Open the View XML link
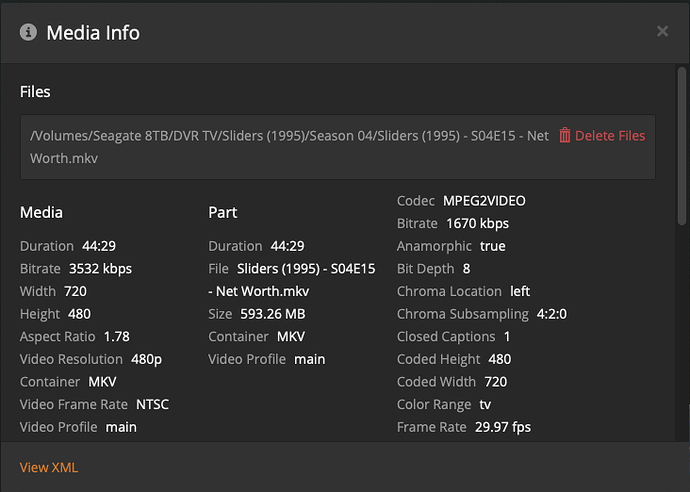 click(x=49, y=467)
